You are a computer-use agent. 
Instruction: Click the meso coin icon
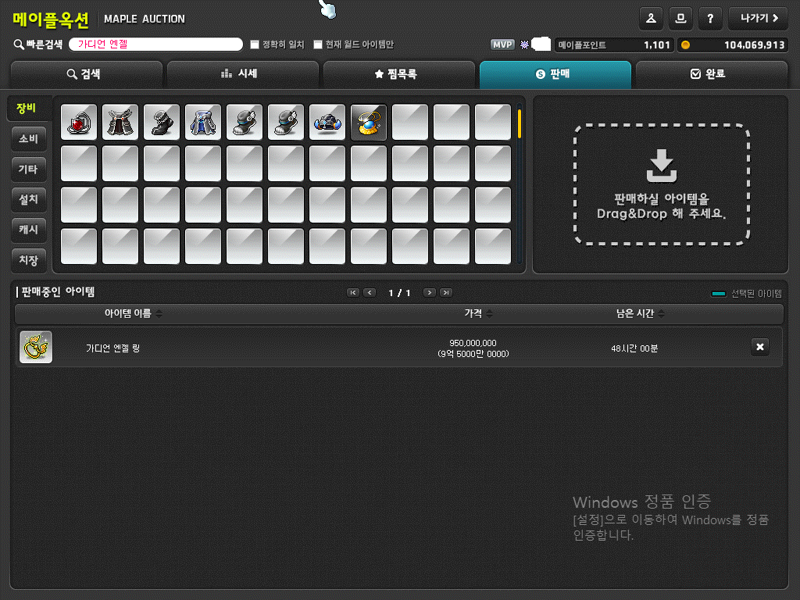686,45
